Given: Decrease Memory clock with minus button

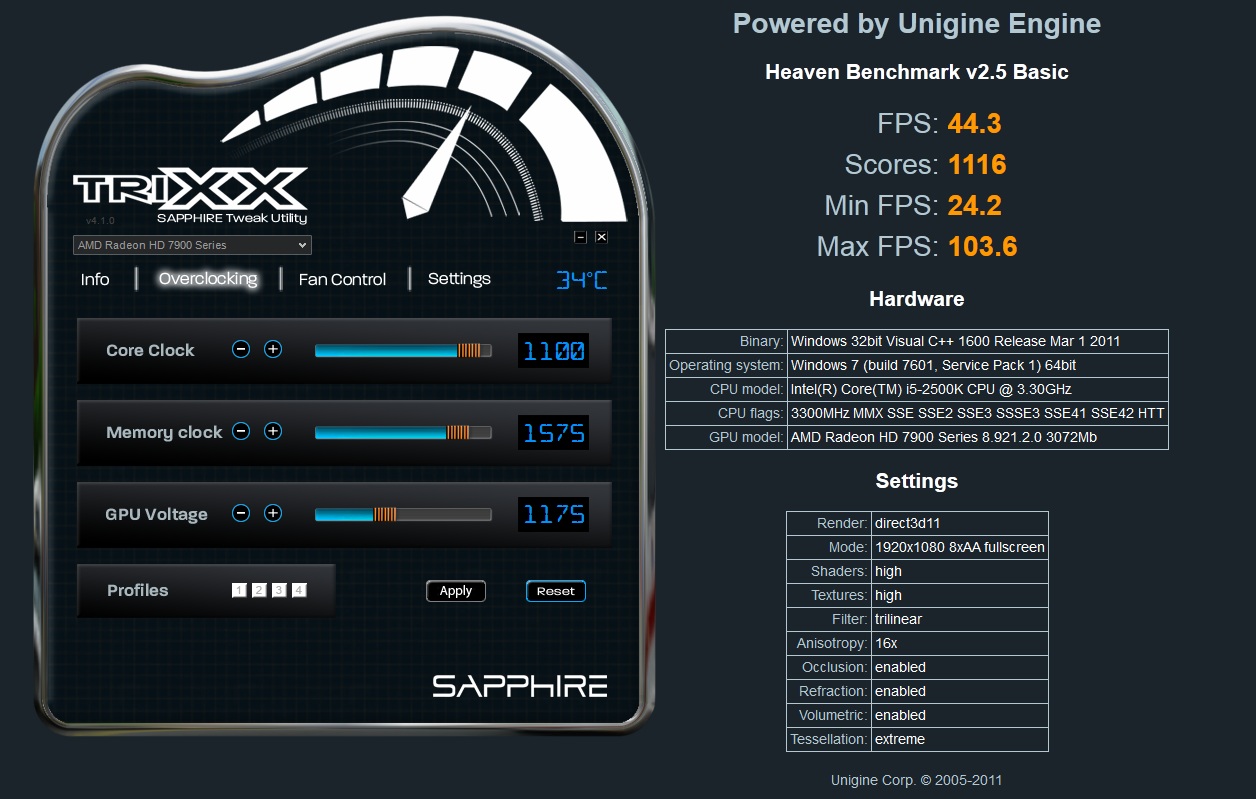Looking at the screenshot, I should click(241, 431).
